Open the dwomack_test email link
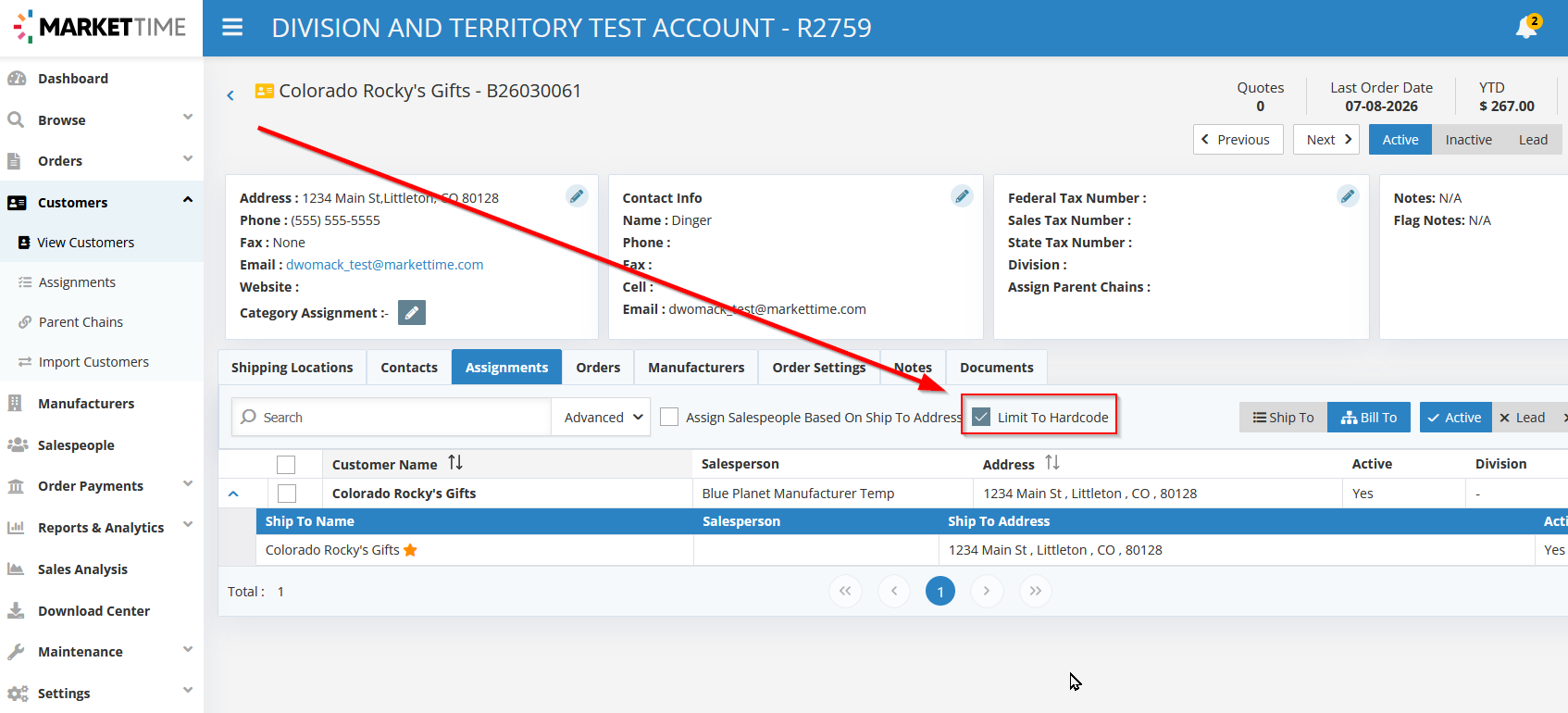The image size is (1568, 713). pyautogui.click(x=385, y=265)
